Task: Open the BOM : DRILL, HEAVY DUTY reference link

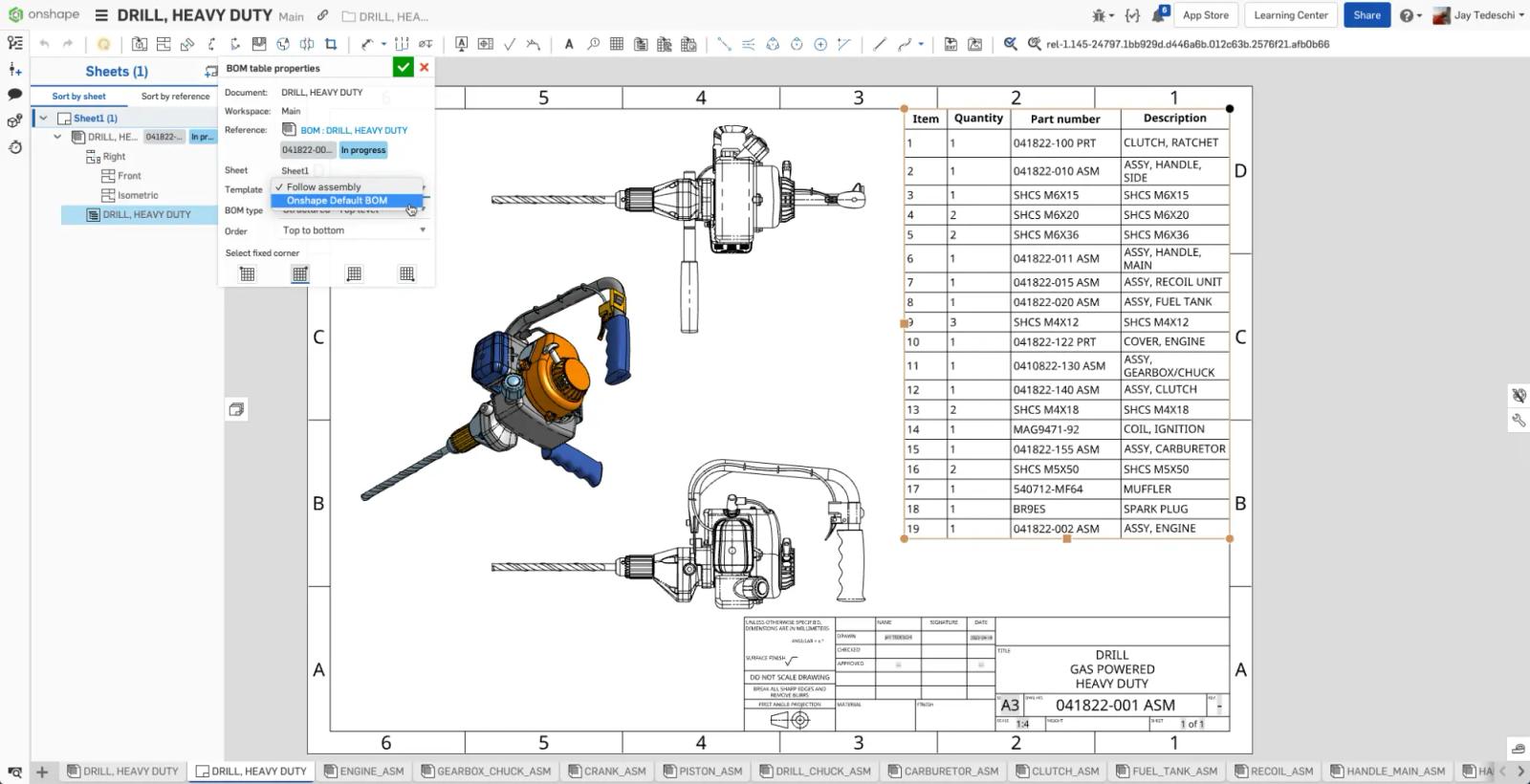Action: coord(353,130)
